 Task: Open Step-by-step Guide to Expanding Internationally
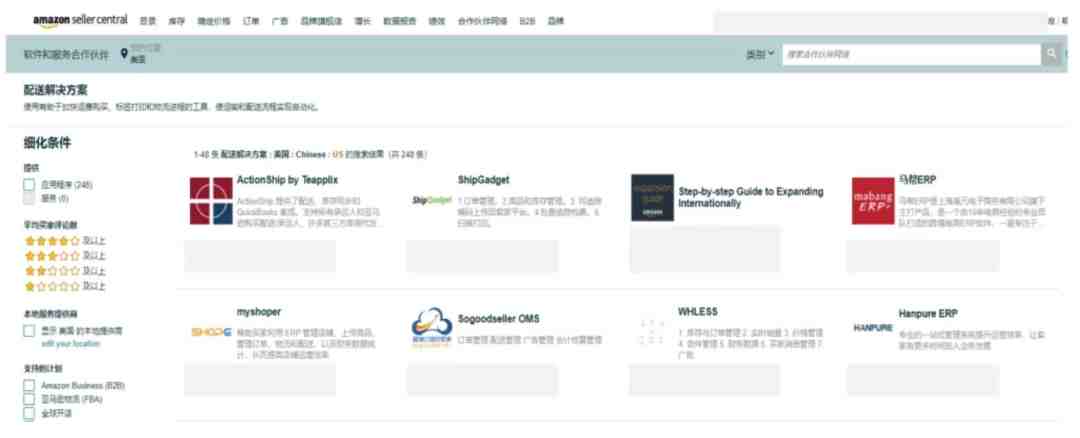pos(751,198)
